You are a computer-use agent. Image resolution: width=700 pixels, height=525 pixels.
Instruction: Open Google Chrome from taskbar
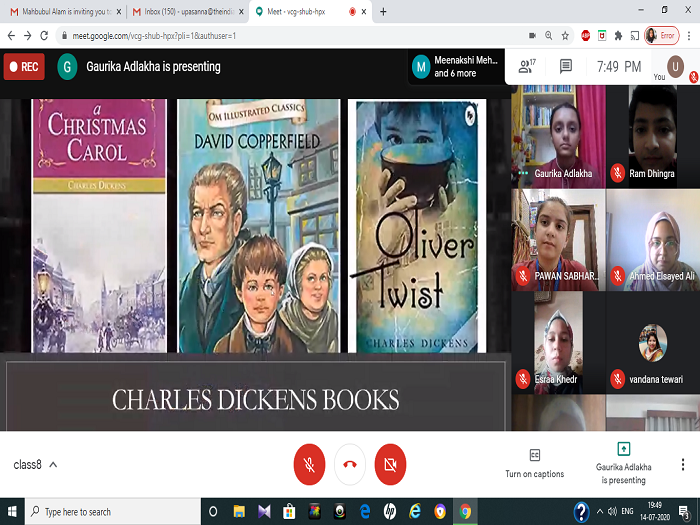(465, 512)
